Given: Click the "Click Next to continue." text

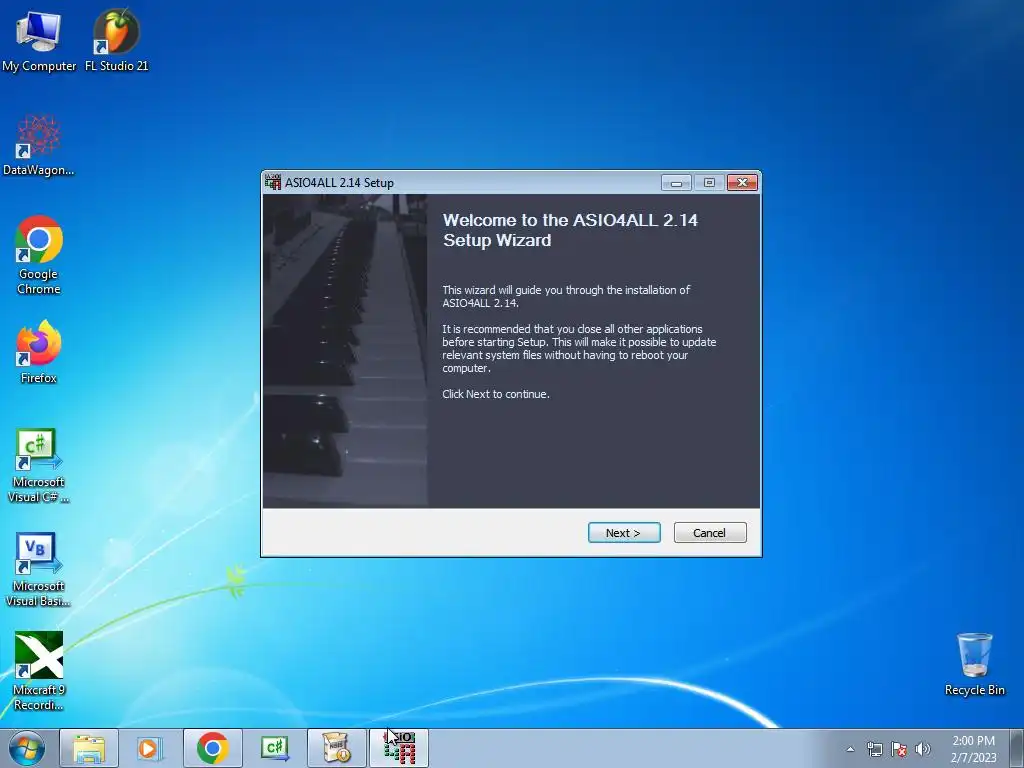Looking at the screenshot, I should tap(496, 394).
